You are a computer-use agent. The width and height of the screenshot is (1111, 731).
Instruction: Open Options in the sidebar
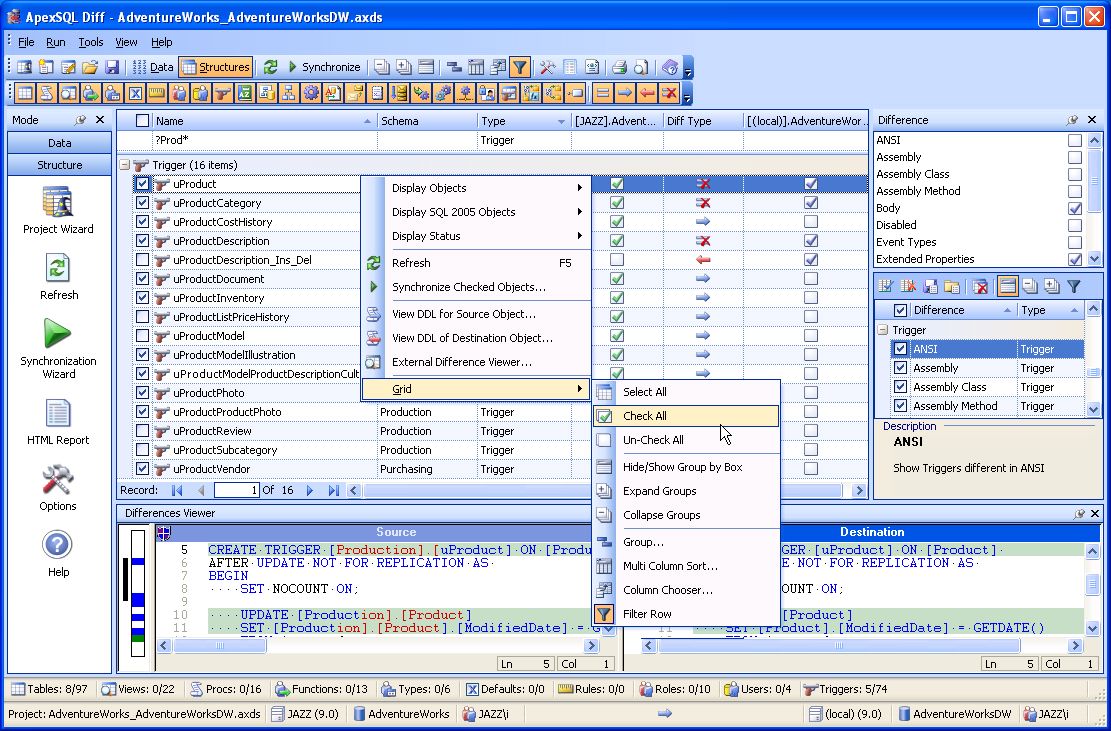click(58, 481)
